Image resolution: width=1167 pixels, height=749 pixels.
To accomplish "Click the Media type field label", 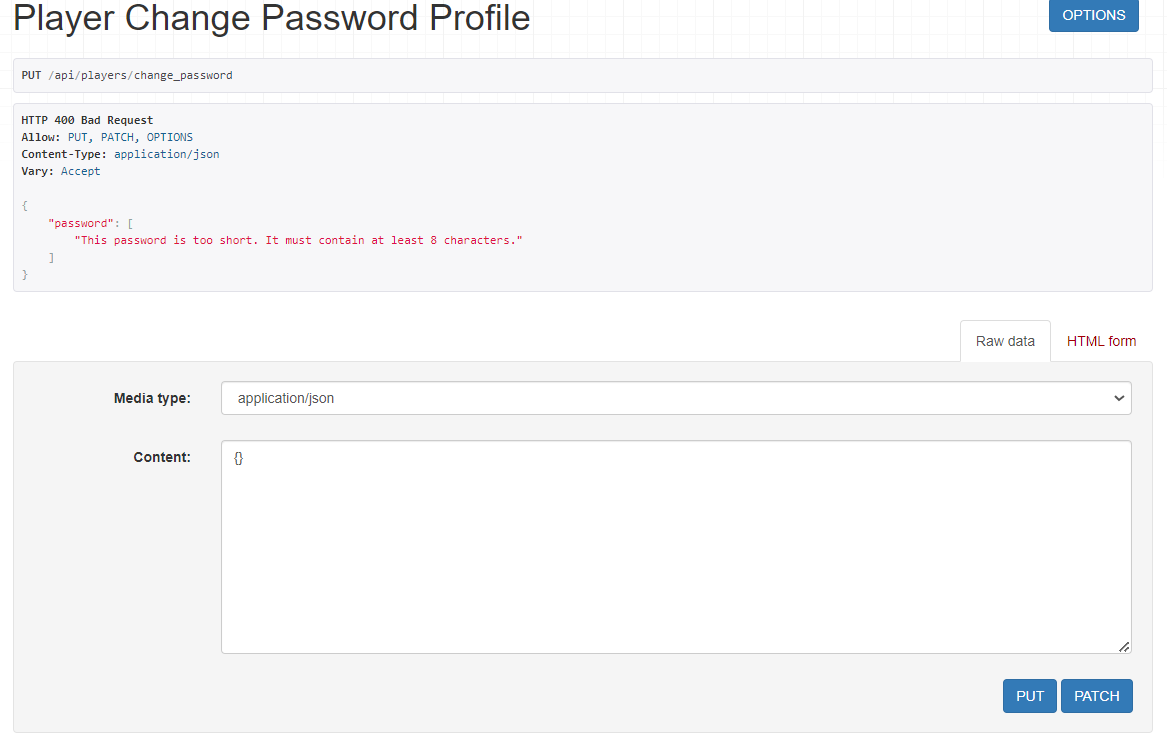I will (x=152, y=398).
